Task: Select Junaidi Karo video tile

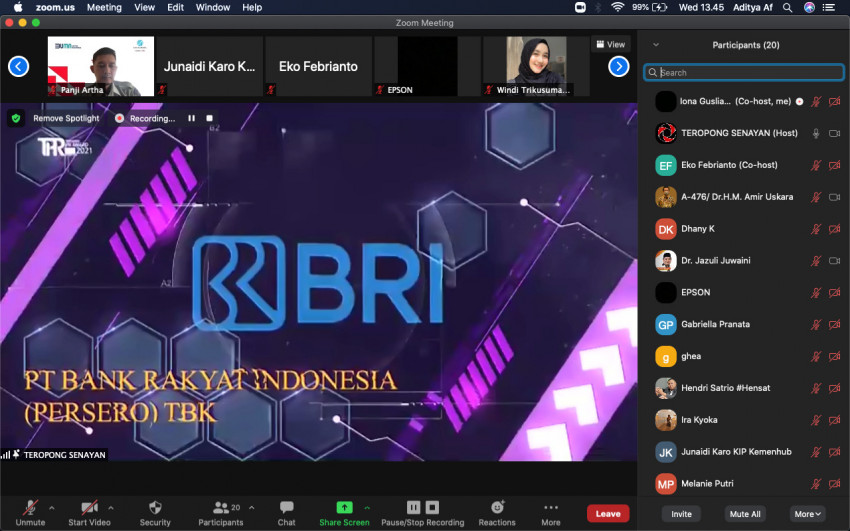Action: 209,66
